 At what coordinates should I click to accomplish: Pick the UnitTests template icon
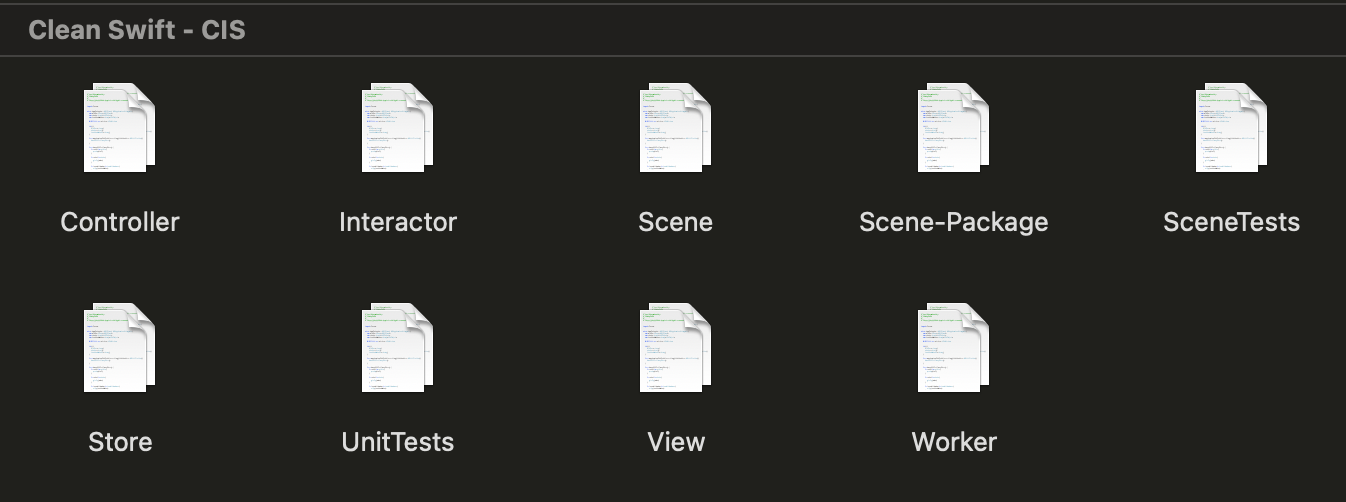point(398,348)
